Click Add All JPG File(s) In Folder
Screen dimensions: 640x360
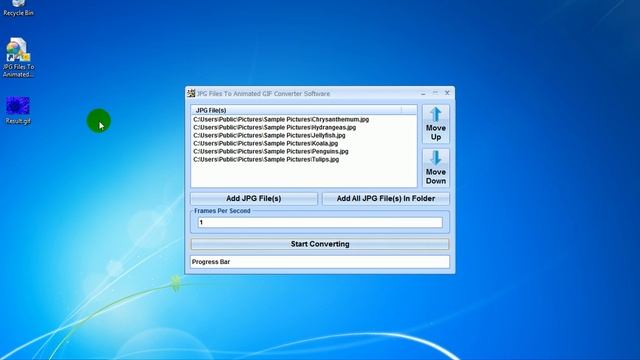tap(385, 198)
